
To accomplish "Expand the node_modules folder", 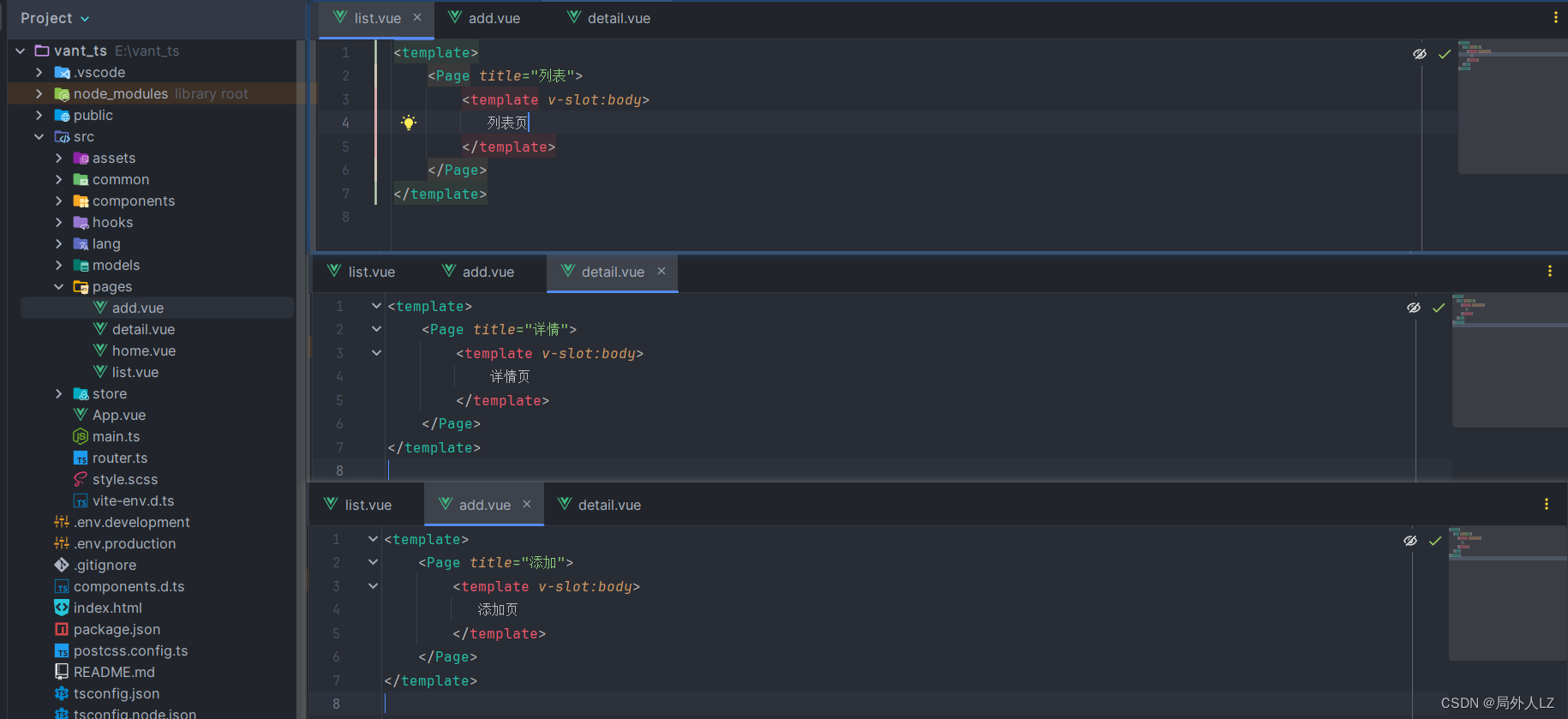I will 39,93.
